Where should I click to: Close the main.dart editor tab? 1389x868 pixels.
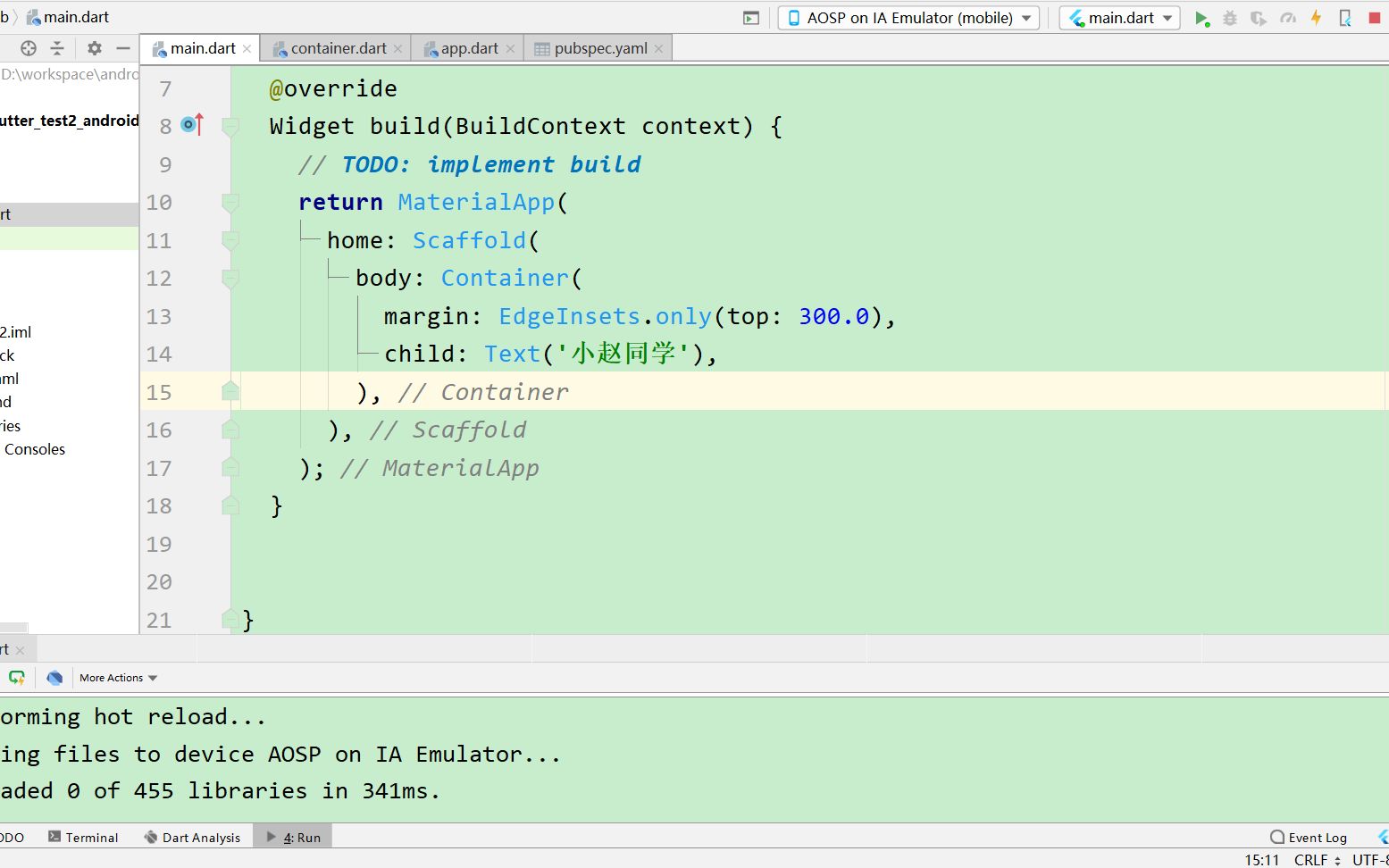coord(247,49)
